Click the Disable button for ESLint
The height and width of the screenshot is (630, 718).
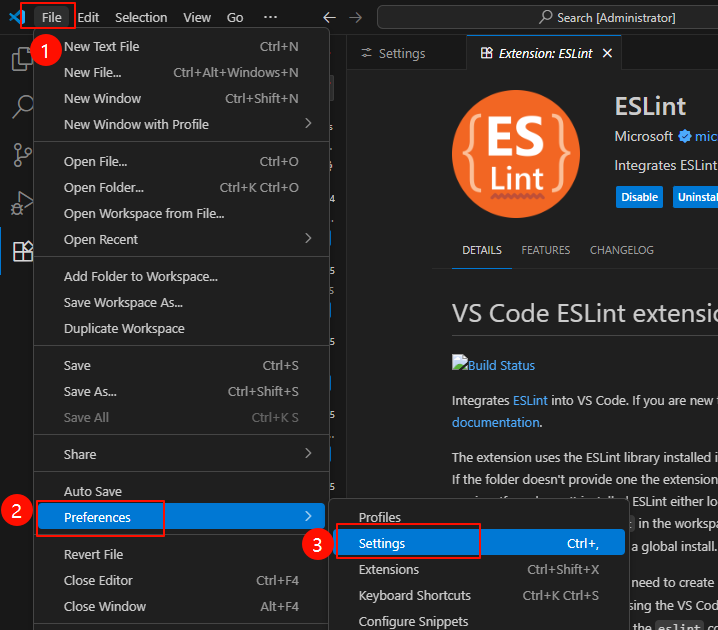(x=639, y=197)
